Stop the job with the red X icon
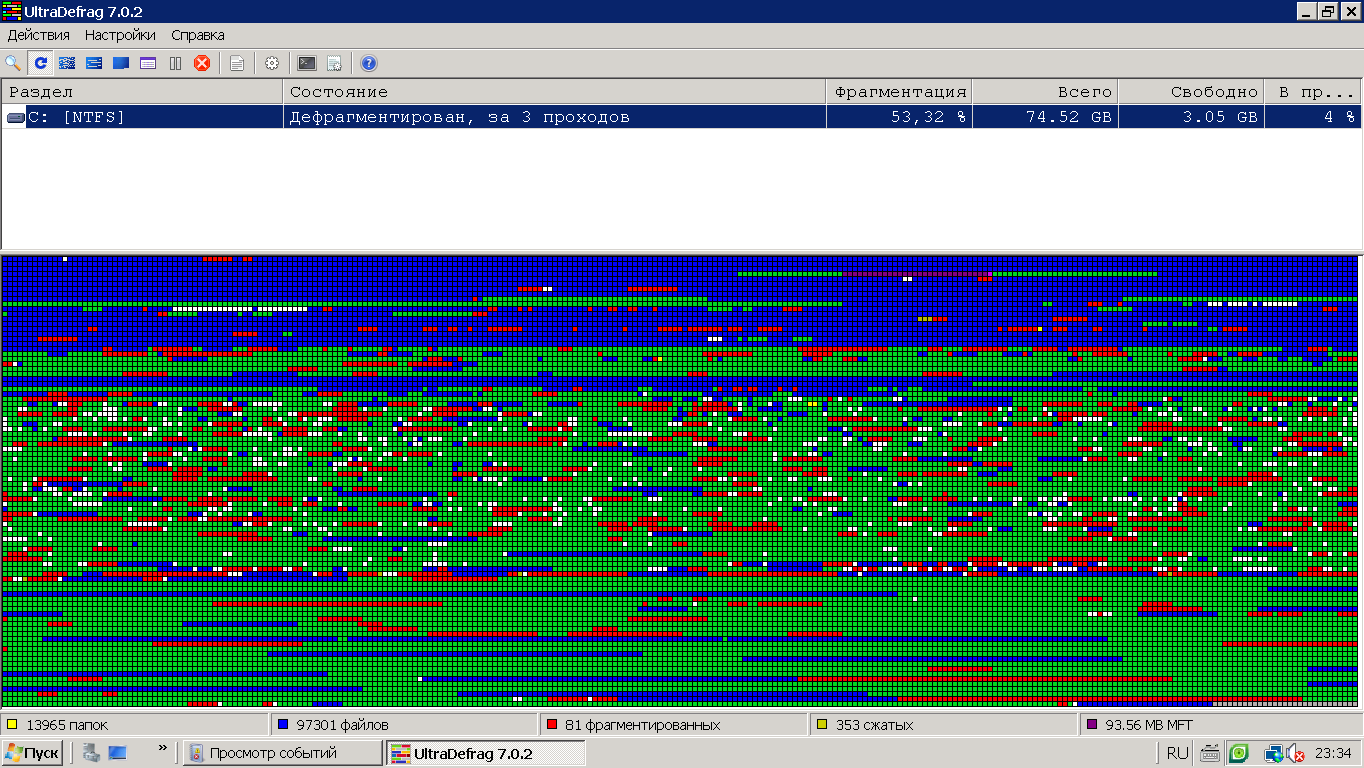This screenshot has width=1364, height=768. [202, 63]
